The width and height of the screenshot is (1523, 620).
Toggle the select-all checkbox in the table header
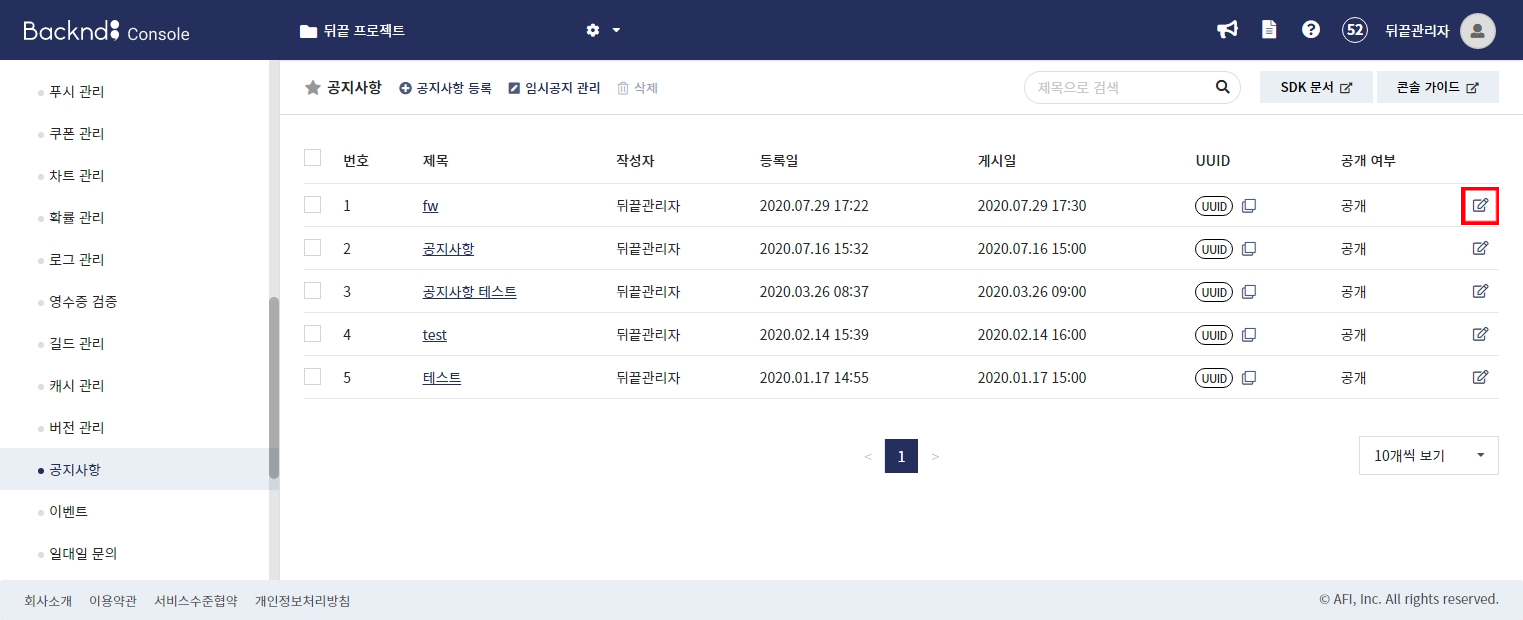(312, 158)
